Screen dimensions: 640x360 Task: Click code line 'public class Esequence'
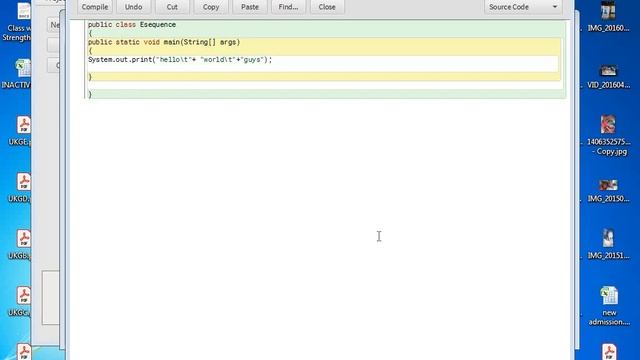[132, 24]
